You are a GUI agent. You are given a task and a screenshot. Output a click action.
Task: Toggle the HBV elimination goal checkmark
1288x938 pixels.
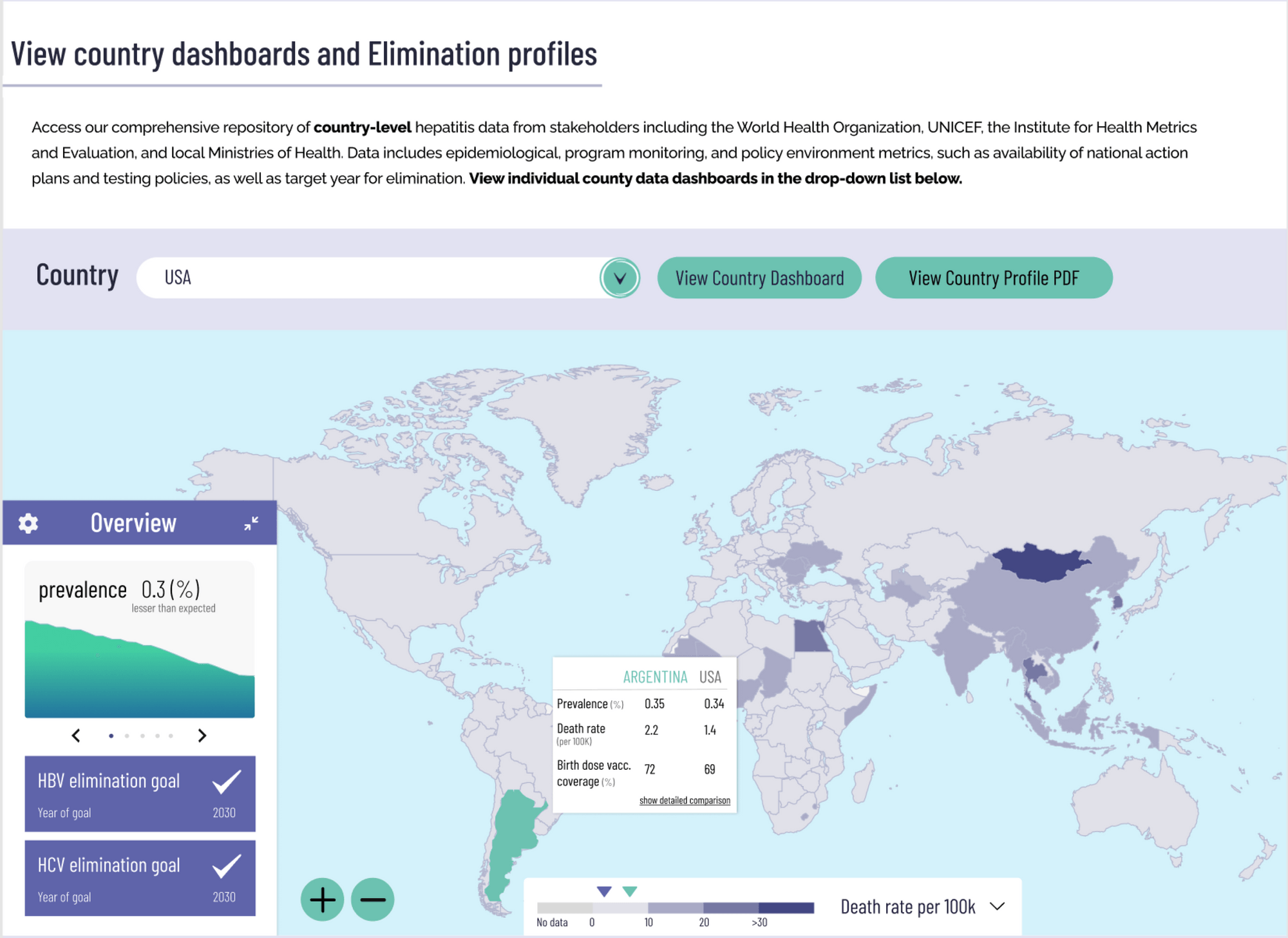tap(227, 781)
